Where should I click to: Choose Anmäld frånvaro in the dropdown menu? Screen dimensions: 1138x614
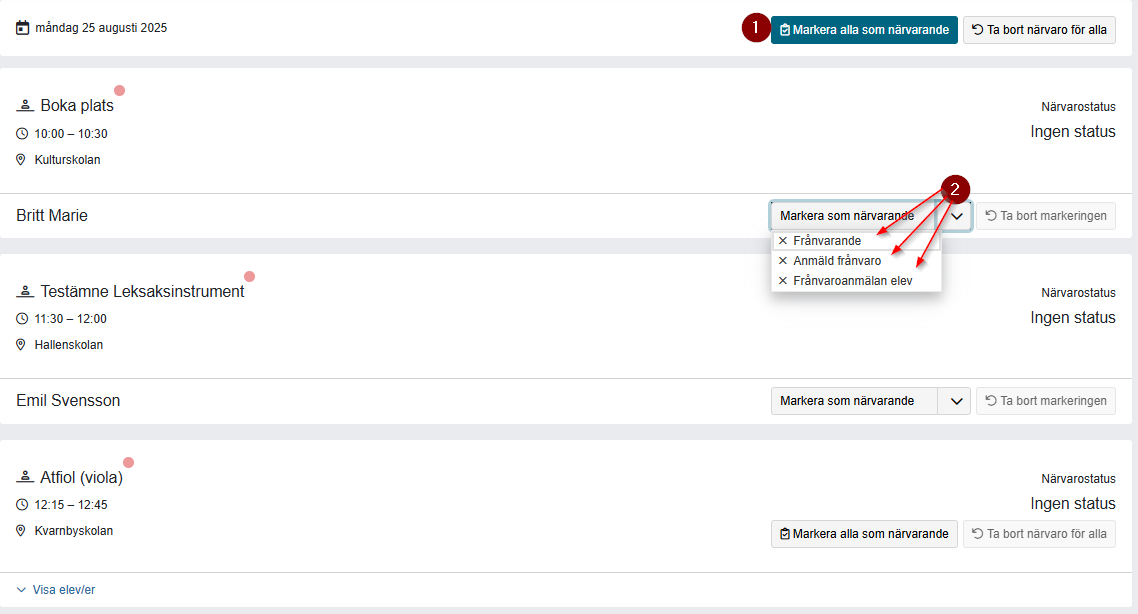pos(836,261)
